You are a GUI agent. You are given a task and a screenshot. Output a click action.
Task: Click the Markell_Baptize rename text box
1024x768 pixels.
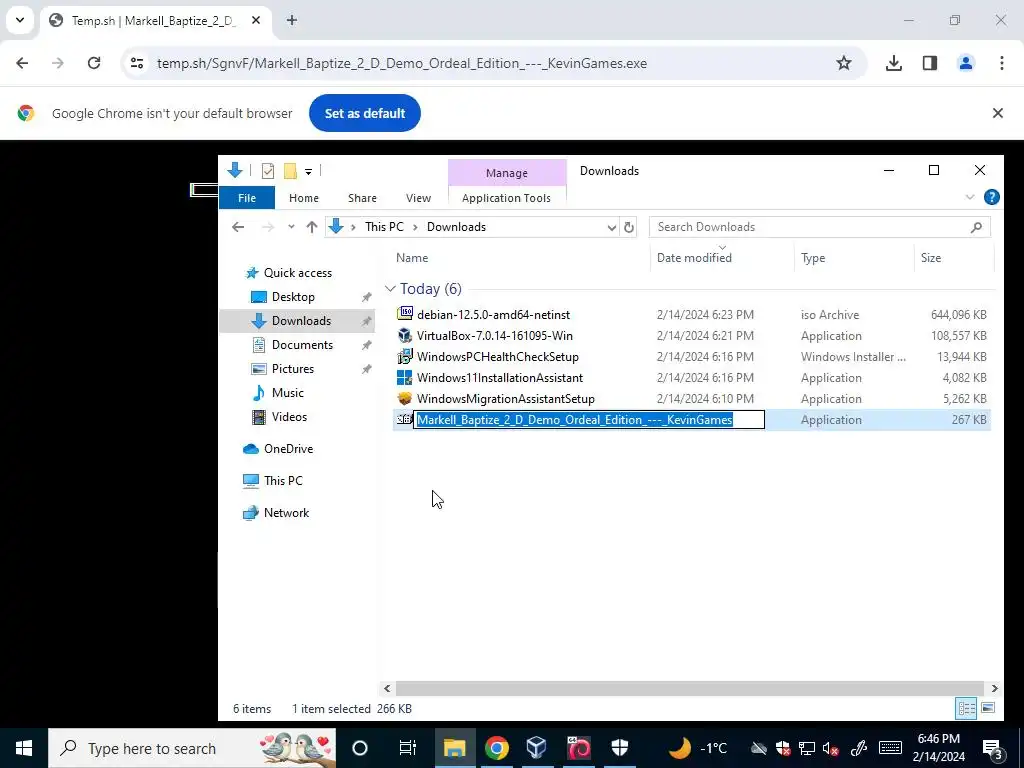[589, 420]
